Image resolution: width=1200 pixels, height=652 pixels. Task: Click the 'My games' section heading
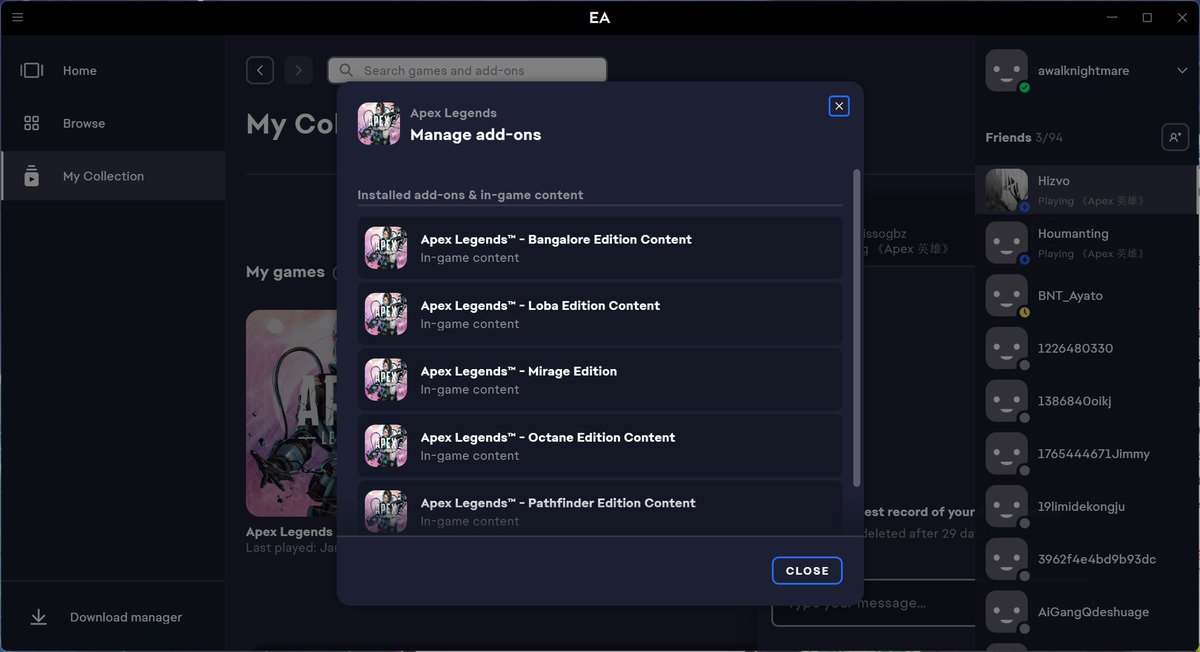point(285,272)
